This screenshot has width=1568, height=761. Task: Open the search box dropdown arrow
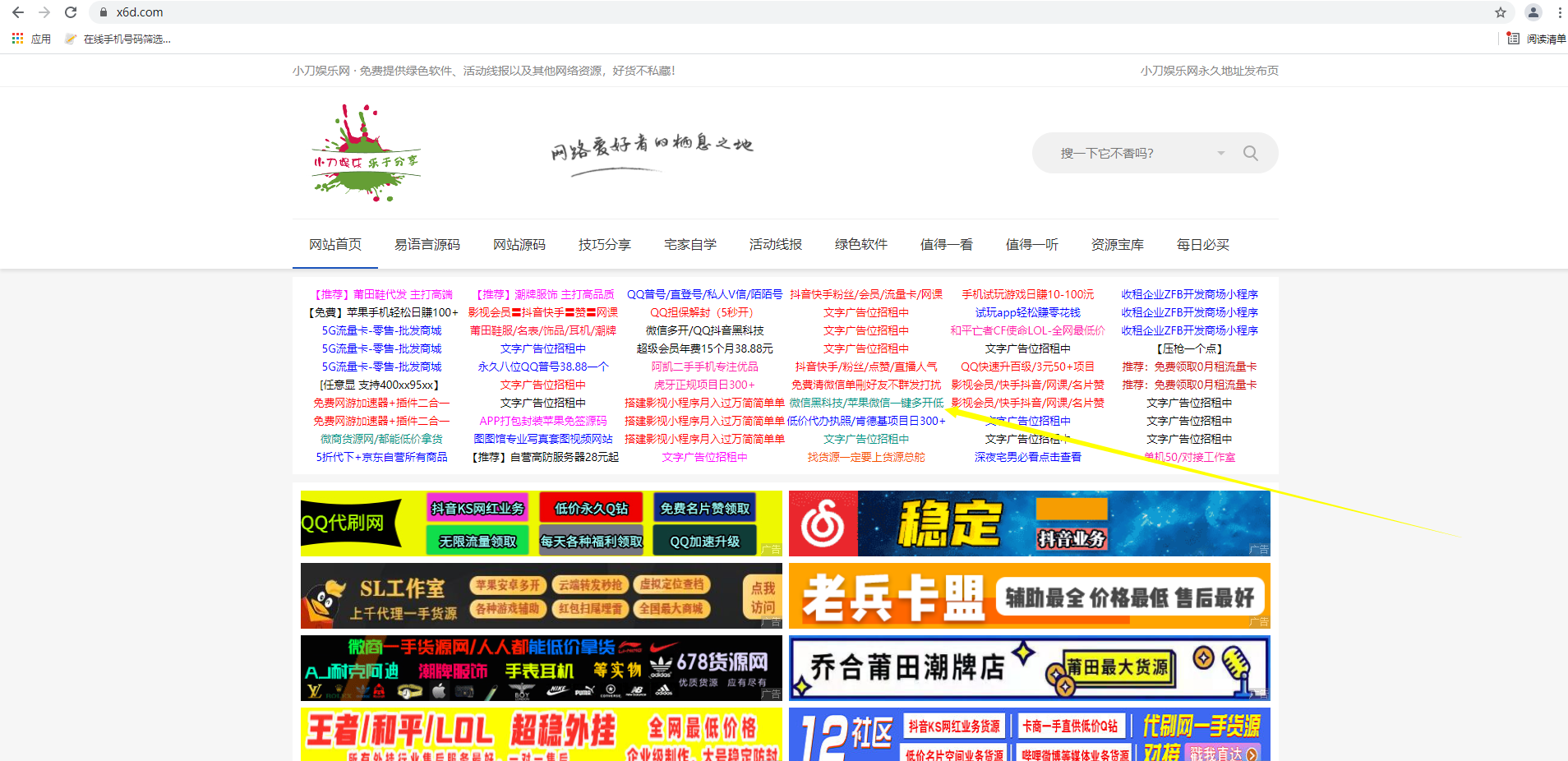pyautogui.click(x=1221, y=153)
